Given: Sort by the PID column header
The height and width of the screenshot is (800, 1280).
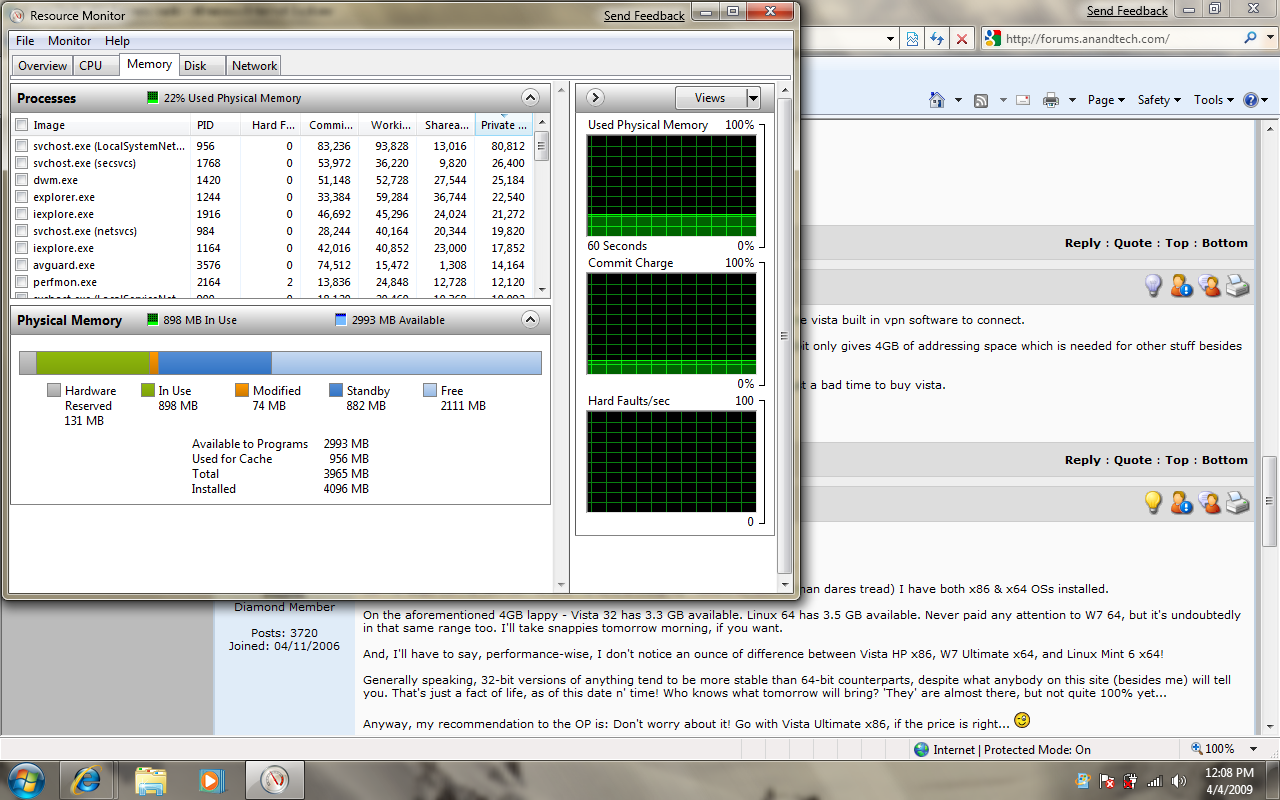Looking at the screenshot, I should point(205,125).
